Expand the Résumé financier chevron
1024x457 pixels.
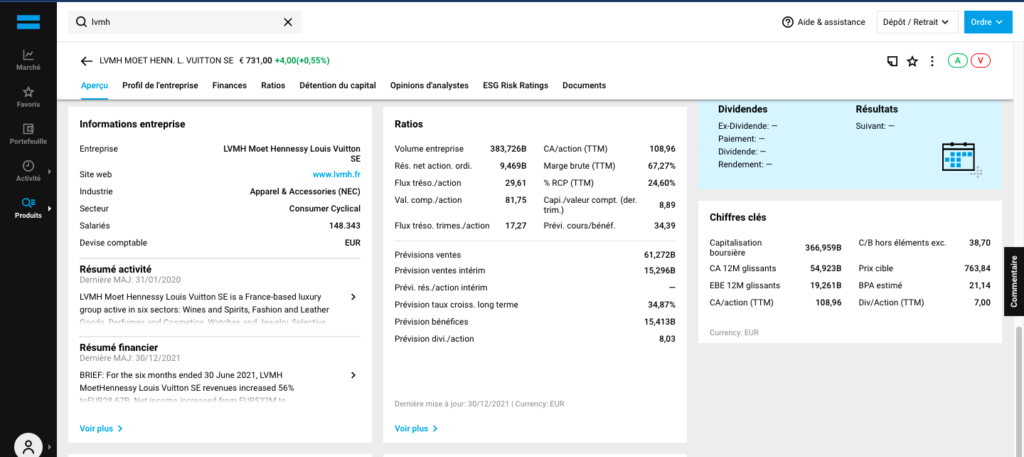coord(353,375)
